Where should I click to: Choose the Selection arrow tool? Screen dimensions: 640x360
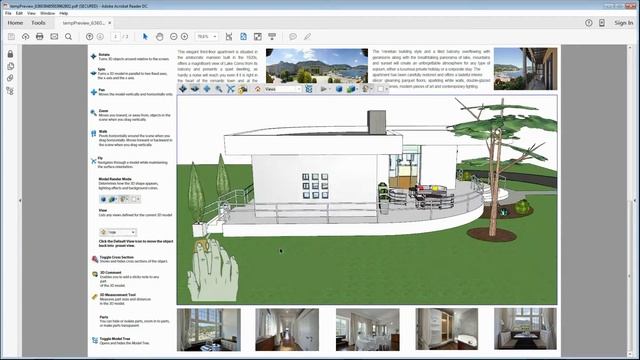pyautogui.click(x=145, y=37)
